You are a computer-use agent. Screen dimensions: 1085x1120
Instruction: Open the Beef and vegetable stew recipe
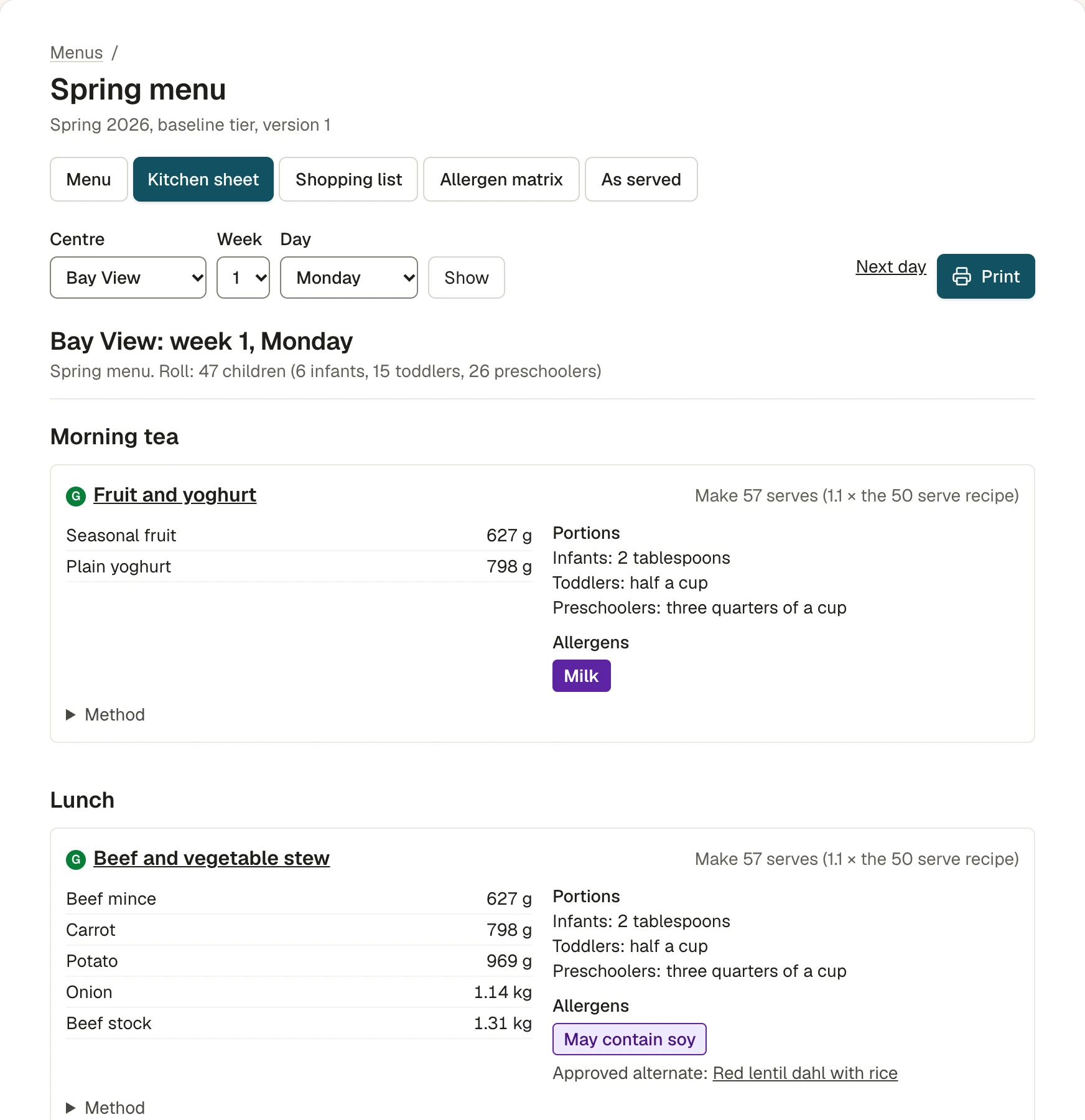coord(212,858)
